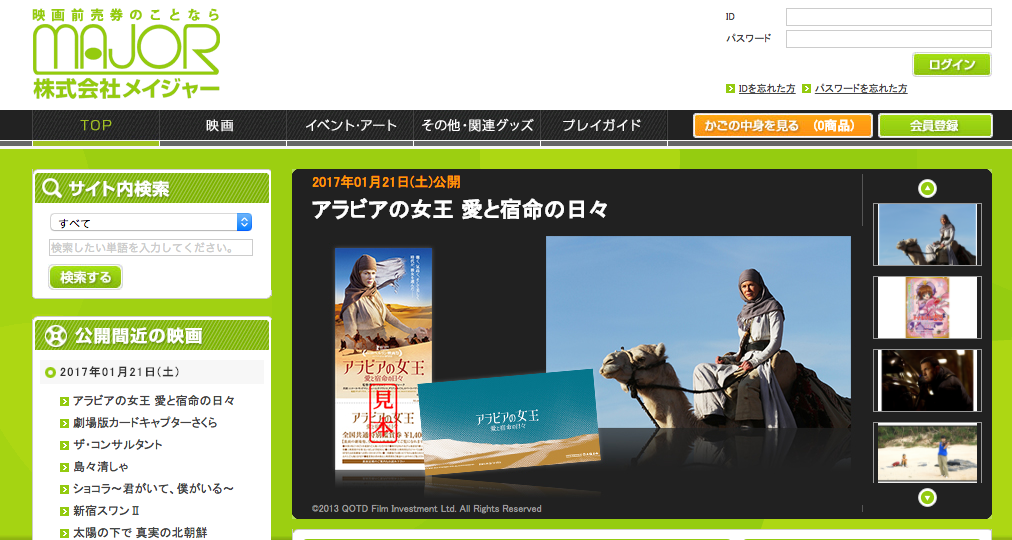The height and width of the screenshot is (540, 1012).
Task: Click arrow bullet beside 太陽の下で 真実の北朝鮮
Action: tap(64, 534)
